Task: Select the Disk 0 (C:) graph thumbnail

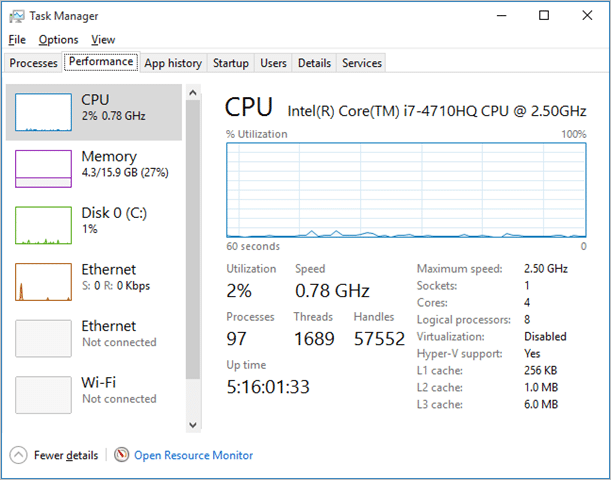Action: pyautogui.click(x=43, y=225)
